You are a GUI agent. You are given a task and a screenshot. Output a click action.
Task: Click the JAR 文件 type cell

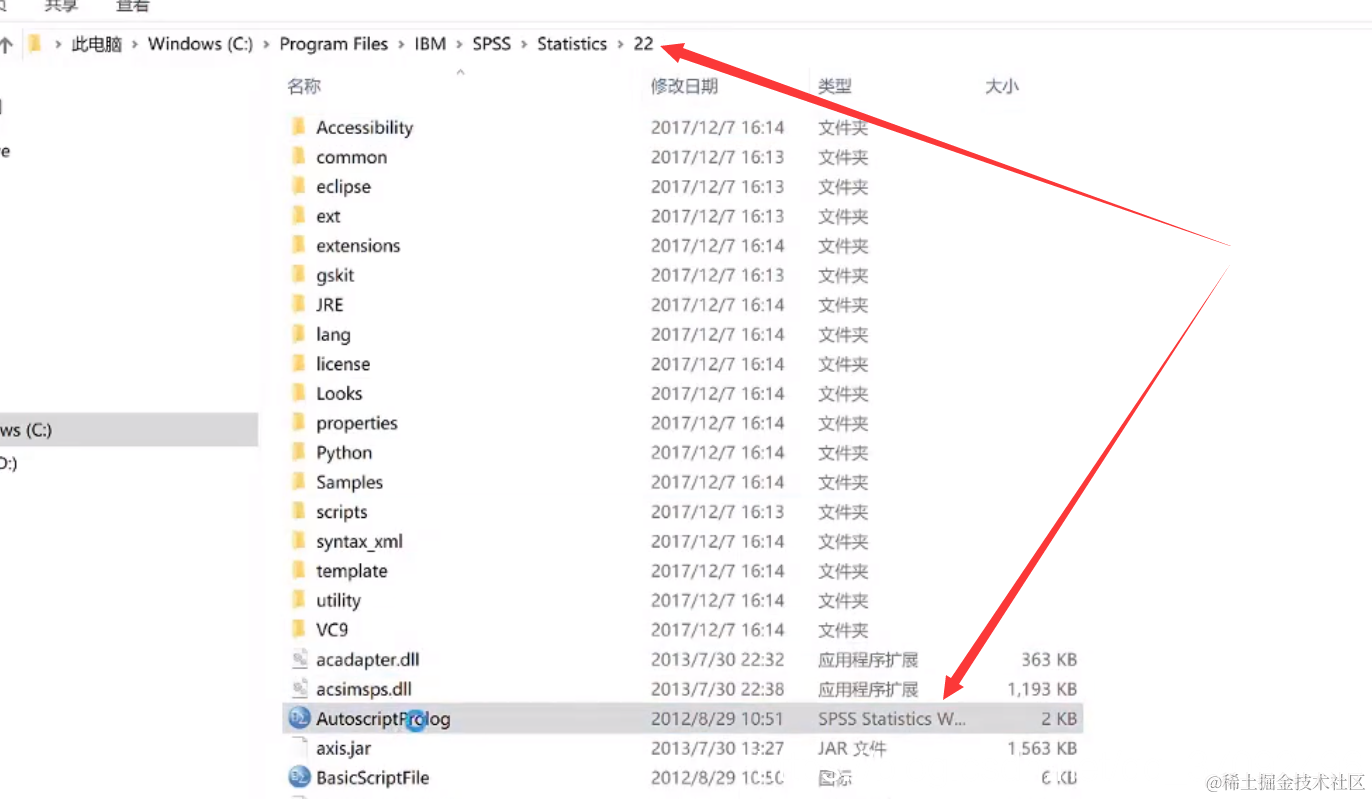tap(852, 748)
